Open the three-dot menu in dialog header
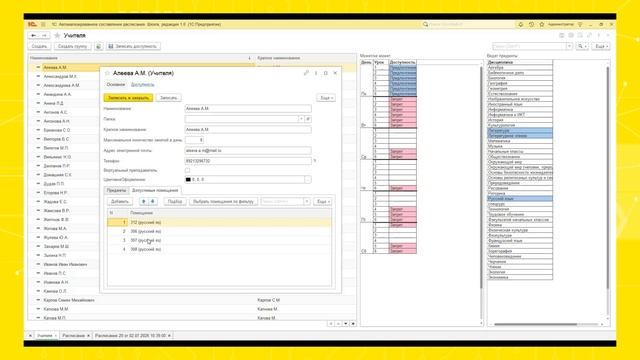 [x=316, y=73]
